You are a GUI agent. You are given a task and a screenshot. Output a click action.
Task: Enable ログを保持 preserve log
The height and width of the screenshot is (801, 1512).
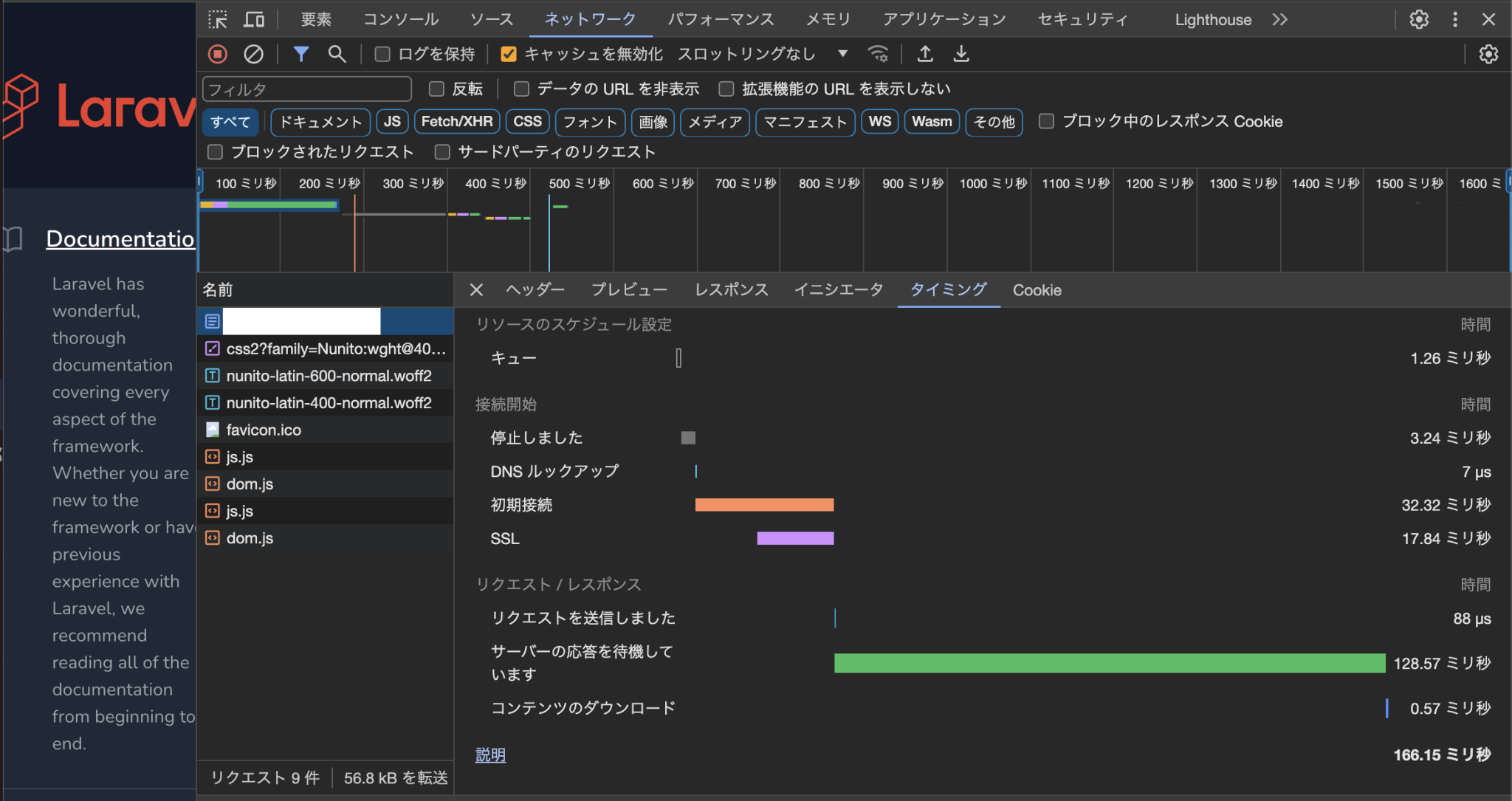(382, 53)
